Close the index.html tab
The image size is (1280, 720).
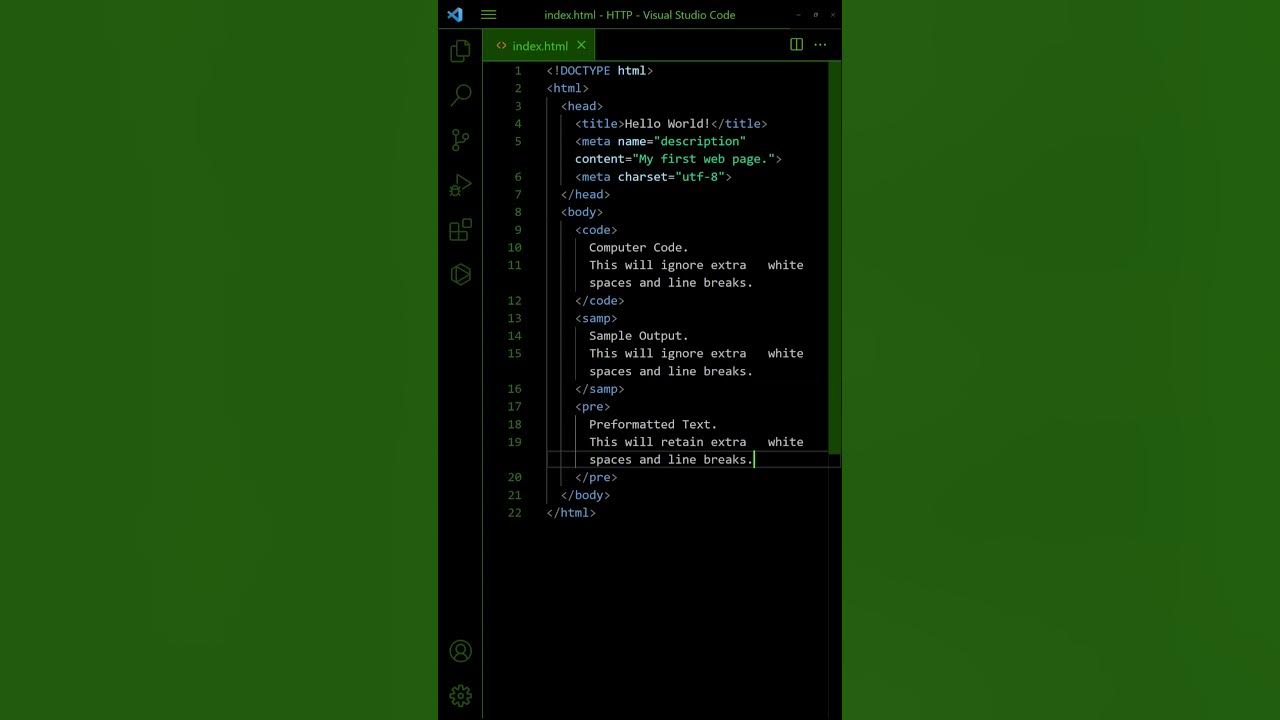click(x=581, y=45)
